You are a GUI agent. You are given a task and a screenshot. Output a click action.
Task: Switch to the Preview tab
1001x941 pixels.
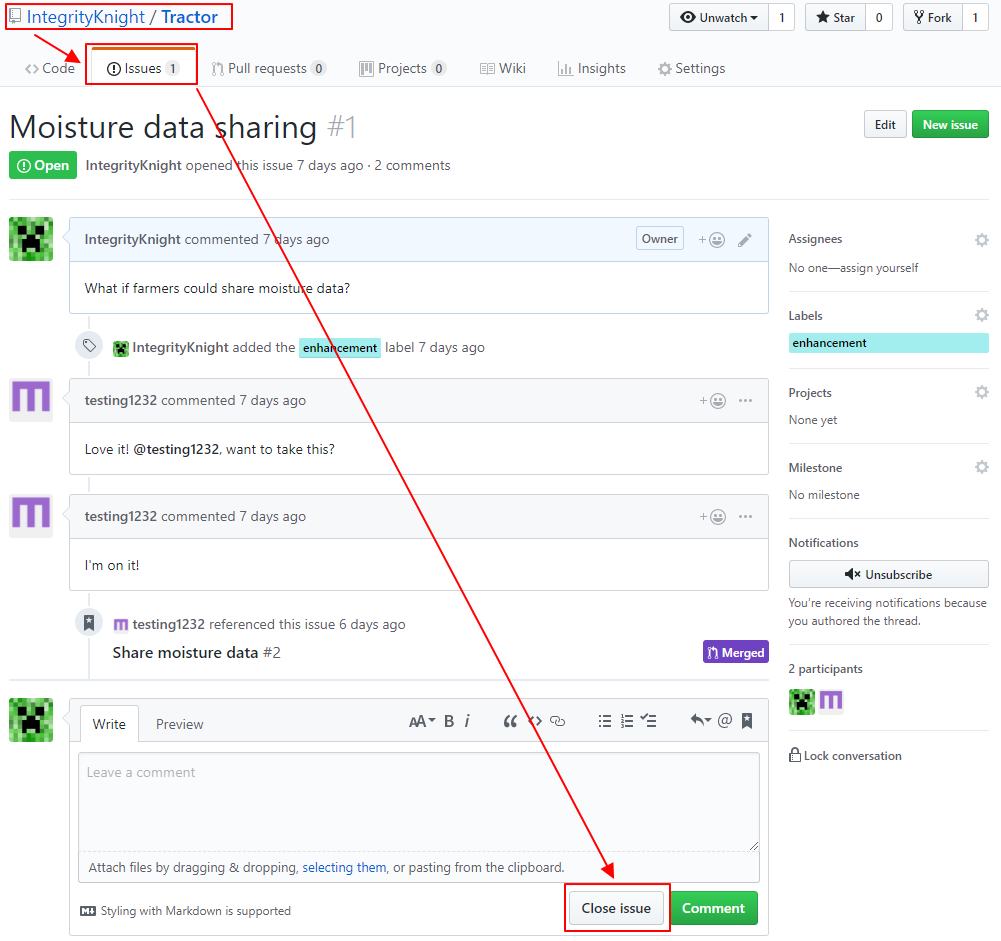179,723
